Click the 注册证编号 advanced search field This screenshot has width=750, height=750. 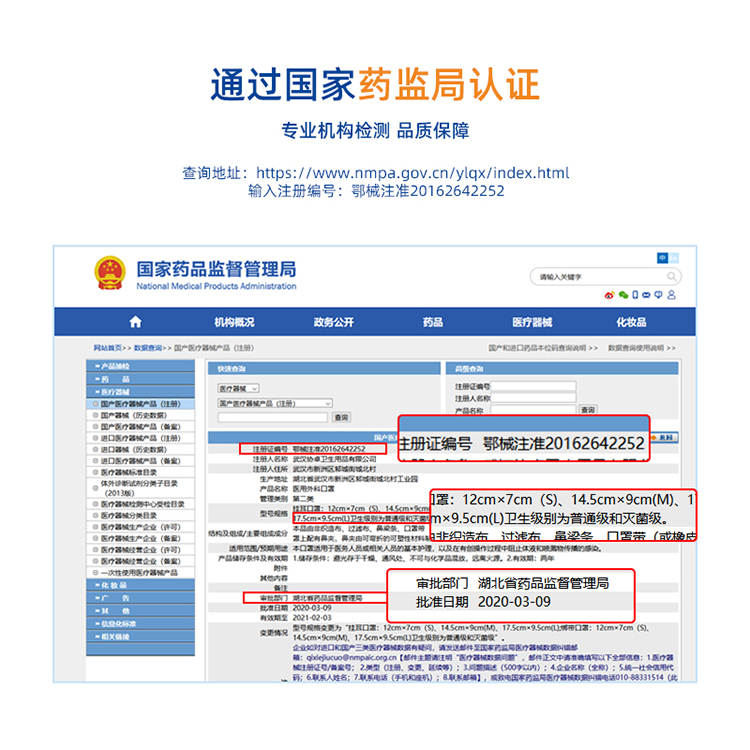pyautogui.click(x=532, y=386)
